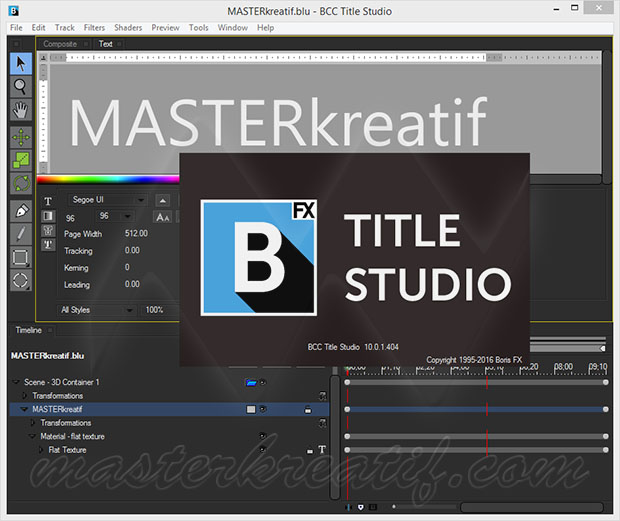The image size is (620, 521).
Task: Open the Segoe UI font dropdown
Action: pos(108,200)
